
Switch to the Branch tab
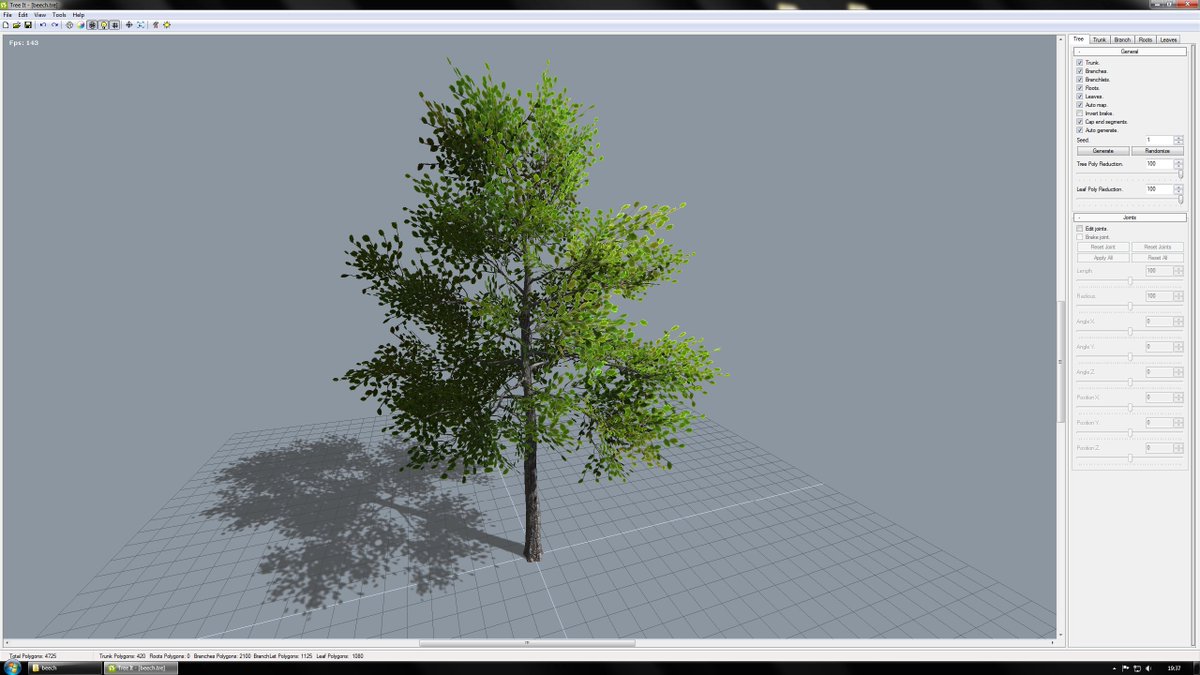pyautogui.click(x=1122, y=39)
